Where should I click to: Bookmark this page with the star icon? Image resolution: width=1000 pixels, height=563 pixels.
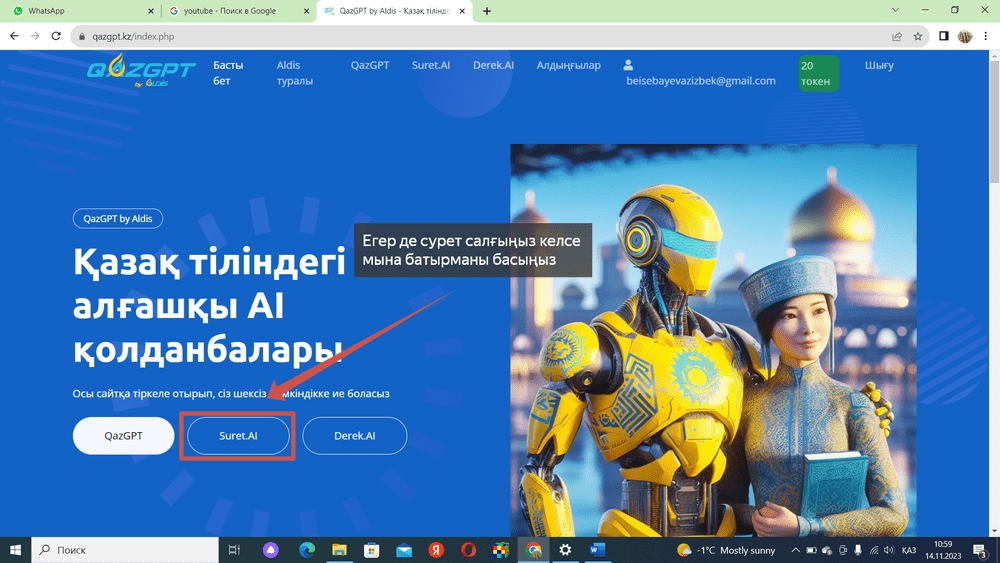(x=918, y=36)
